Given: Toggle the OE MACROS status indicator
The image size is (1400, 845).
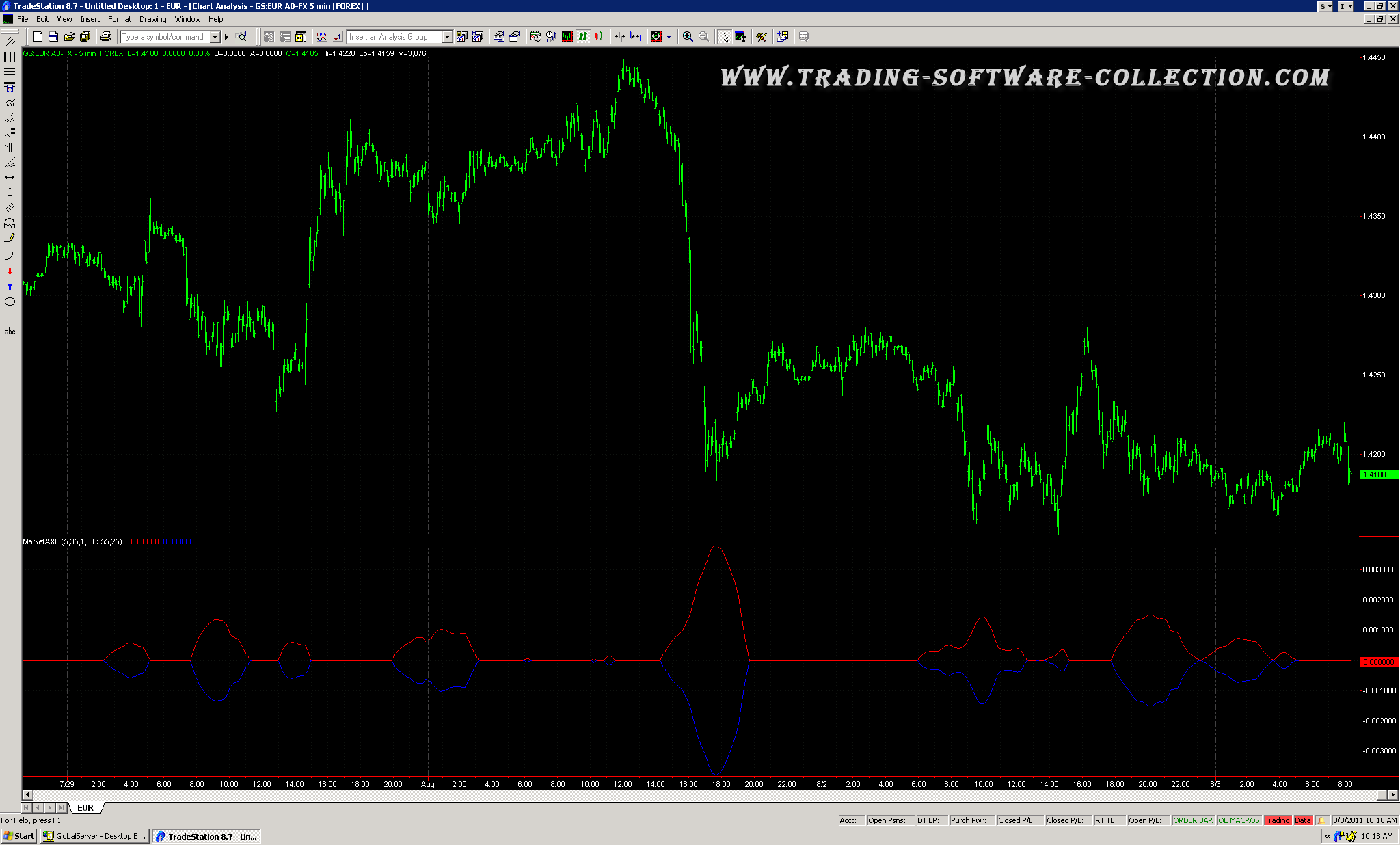Looking at the screenshot, I should coord(1238,820).
